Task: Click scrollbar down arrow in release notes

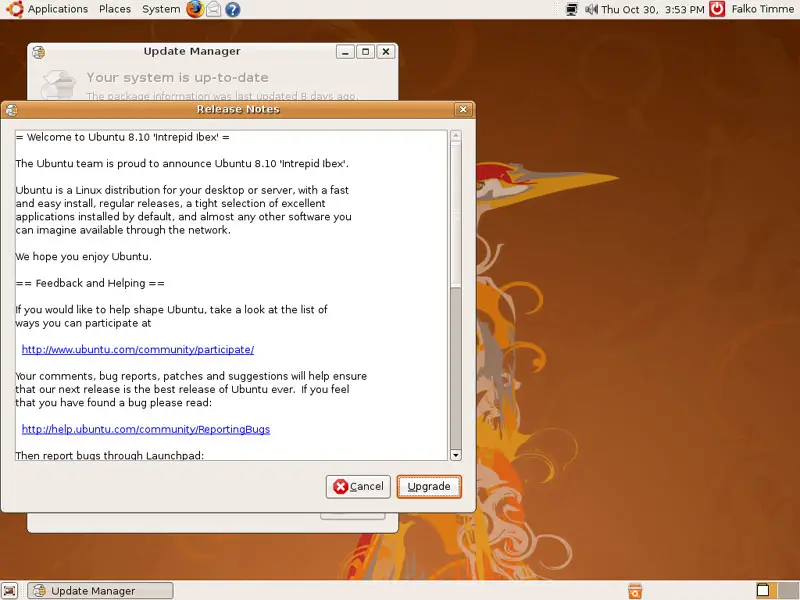Action: click(x=456, y=455)
